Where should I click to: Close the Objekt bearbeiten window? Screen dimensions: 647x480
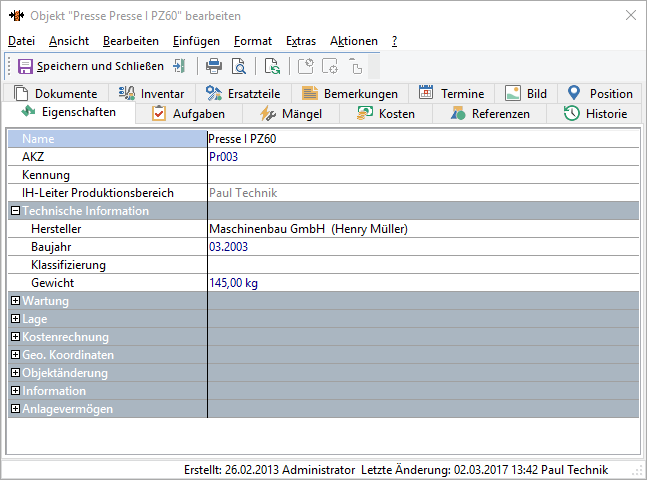pos(630,16)
